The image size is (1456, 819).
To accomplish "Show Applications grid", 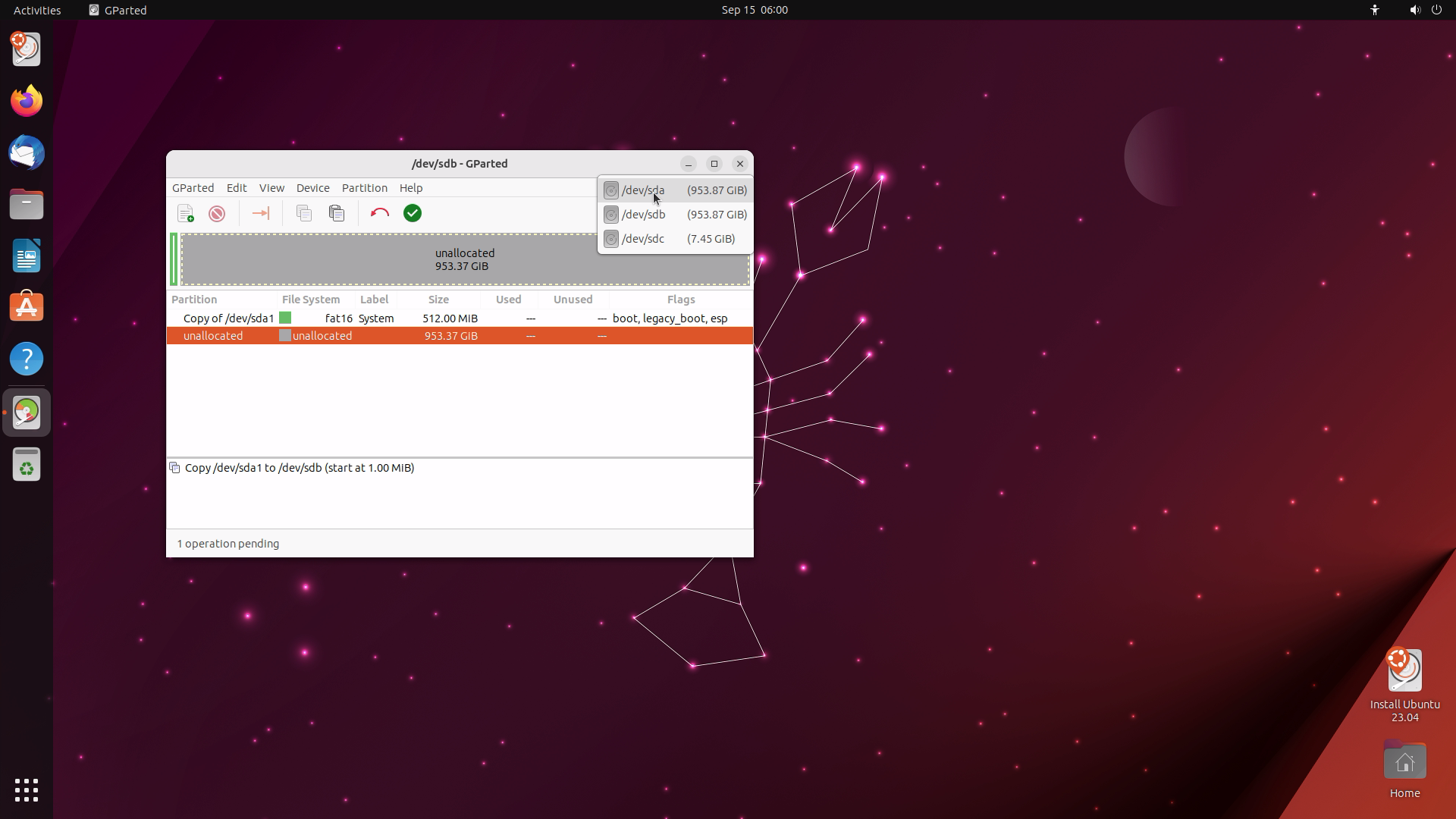I will (x=27, y=790).
